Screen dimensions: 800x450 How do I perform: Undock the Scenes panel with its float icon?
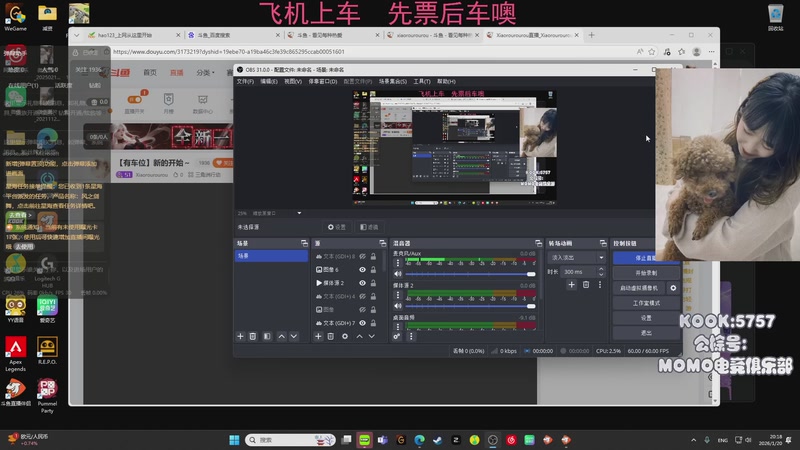click(304, 243)
